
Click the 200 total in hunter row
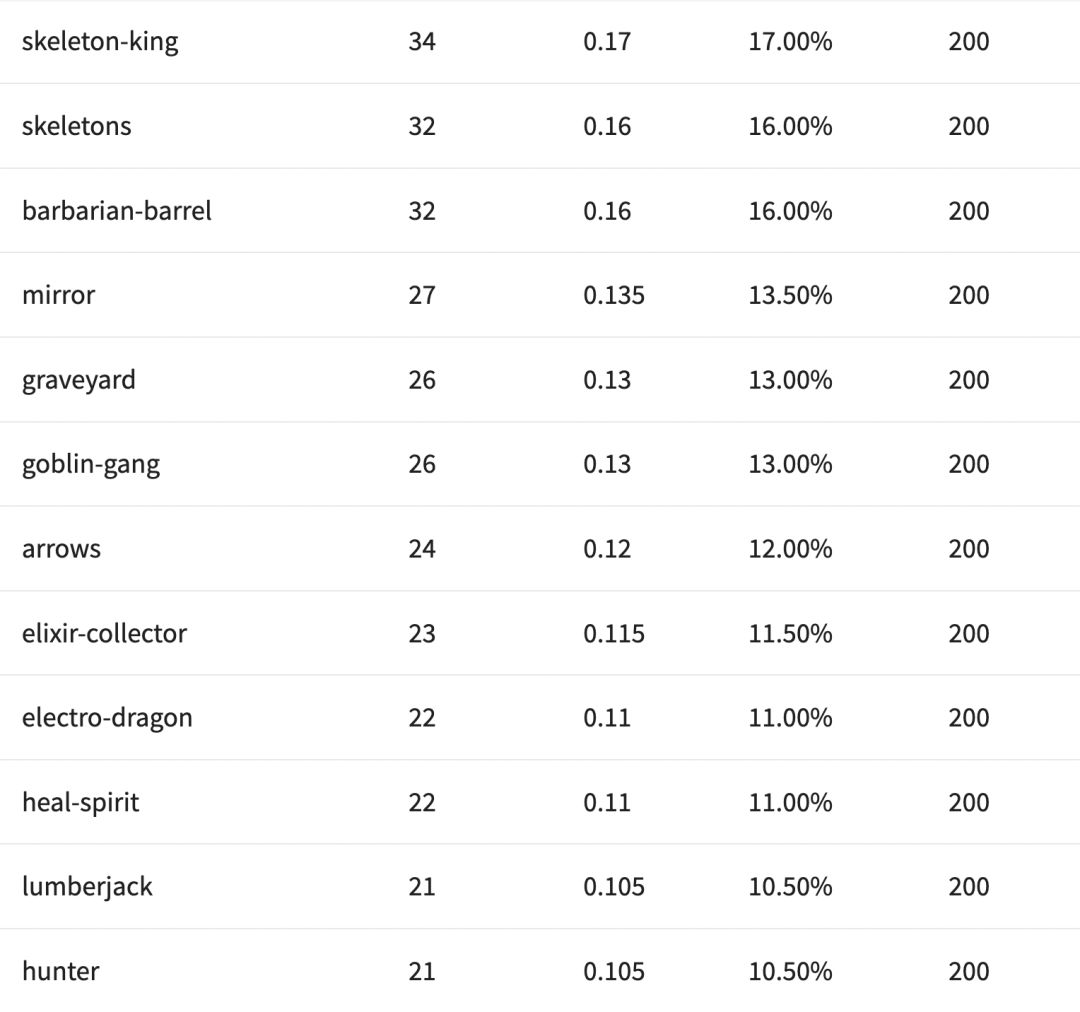pos(968,971)
